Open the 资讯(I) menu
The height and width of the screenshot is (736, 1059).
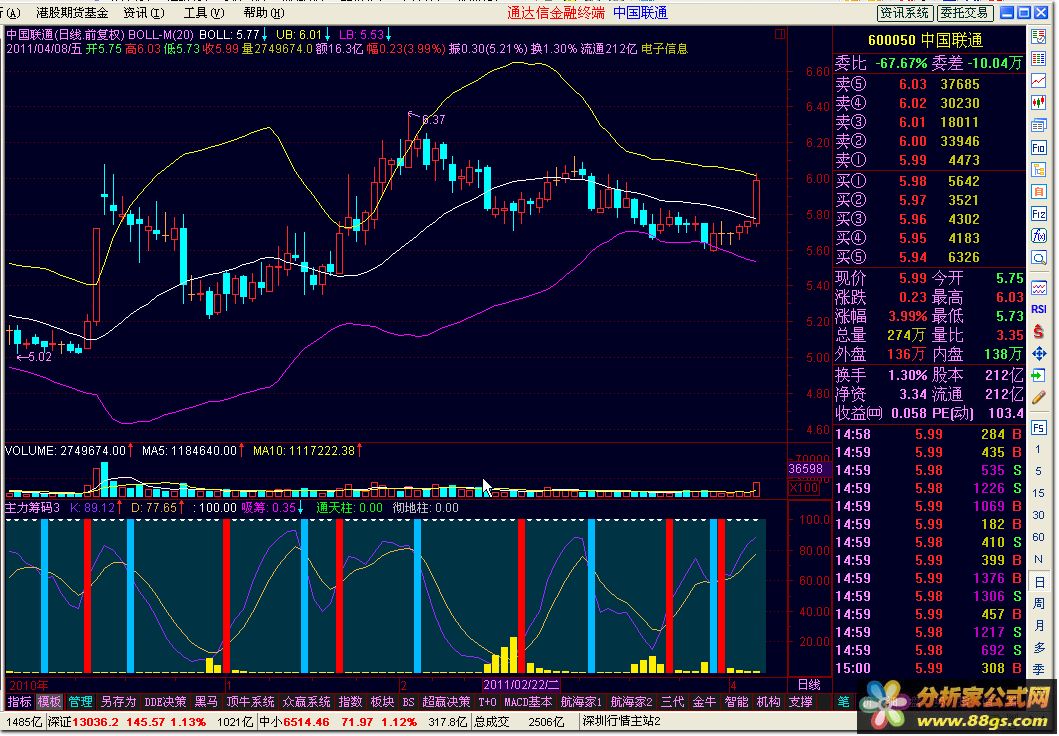[144, 13]
